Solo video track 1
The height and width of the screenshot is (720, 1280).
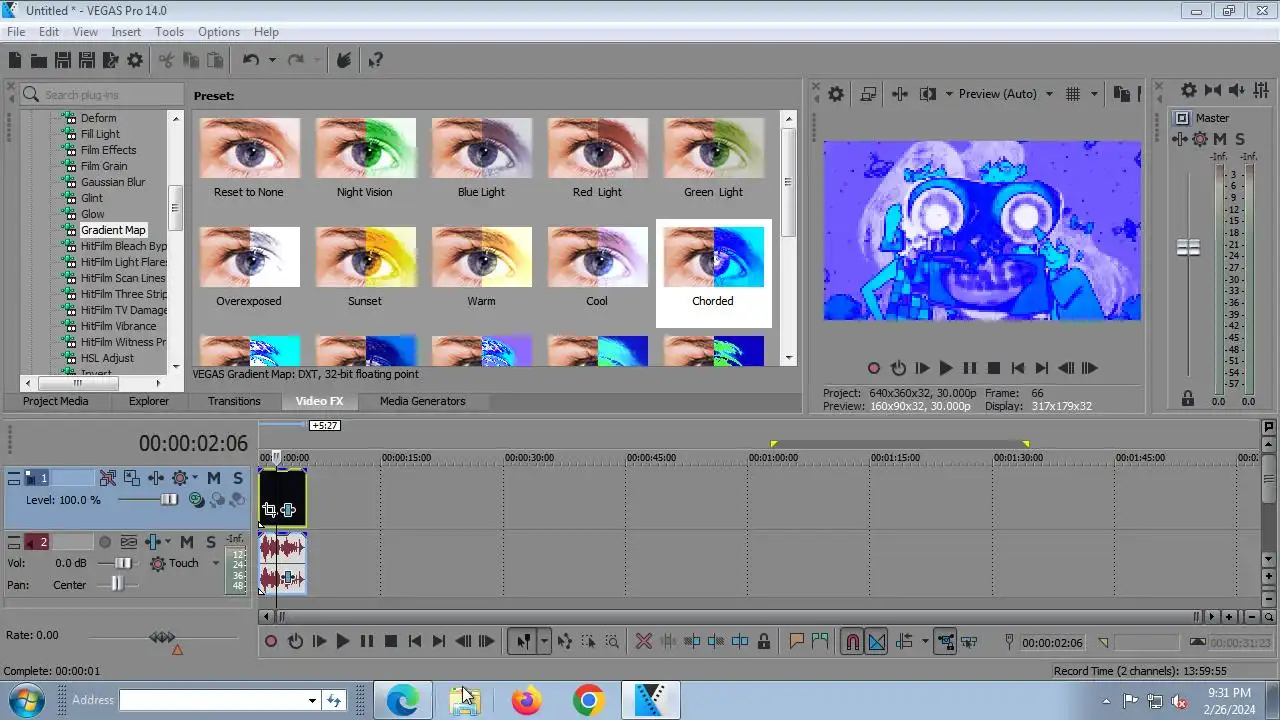click(x=237, y=478)
